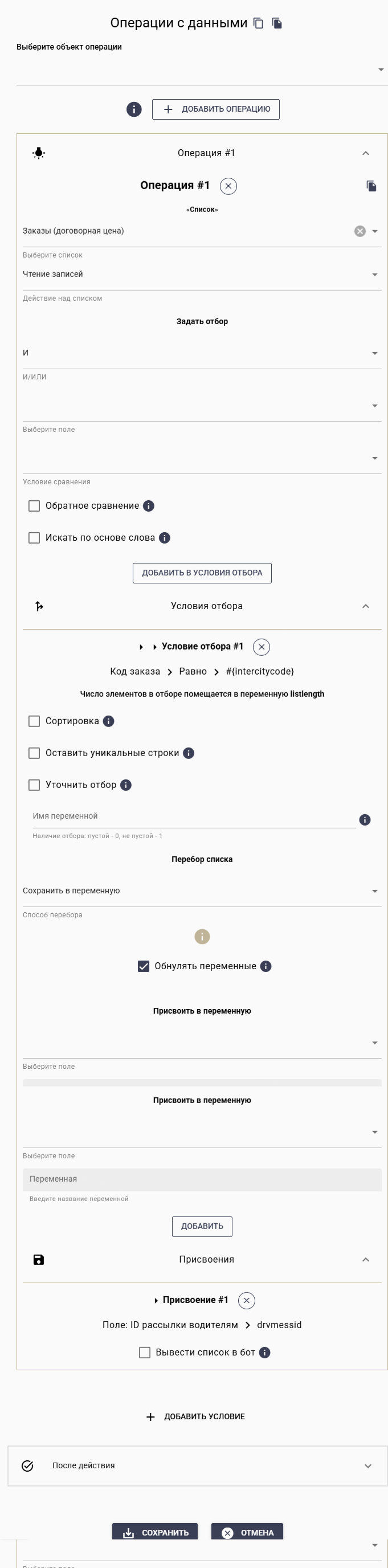Click the duplicate operation icon in Операция #1
This screenshot has height=1568, width=388.
coord(370,186)
